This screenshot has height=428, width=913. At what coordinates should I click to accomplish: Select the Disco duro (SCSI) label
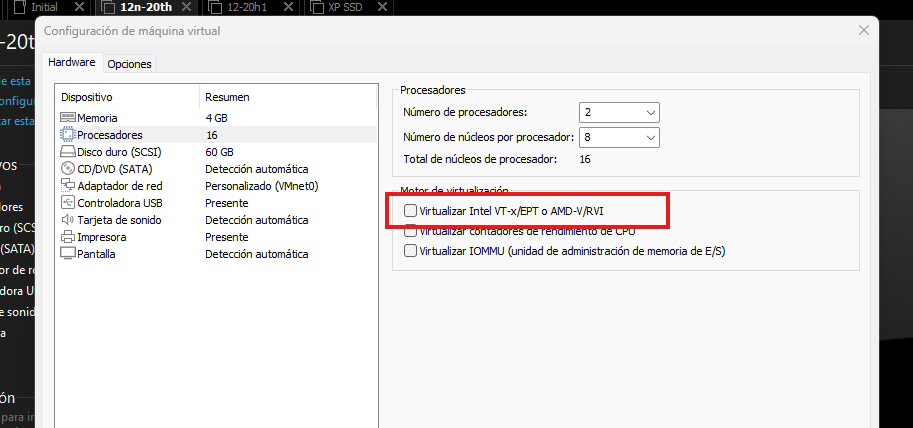click(x=119, y=152)
